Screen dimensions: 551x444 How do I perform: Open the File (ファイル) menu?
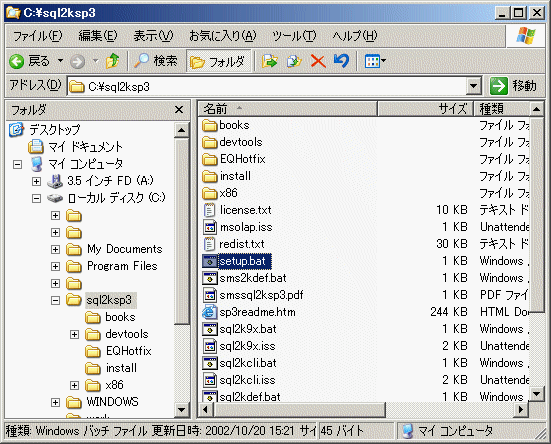point(38,35)
